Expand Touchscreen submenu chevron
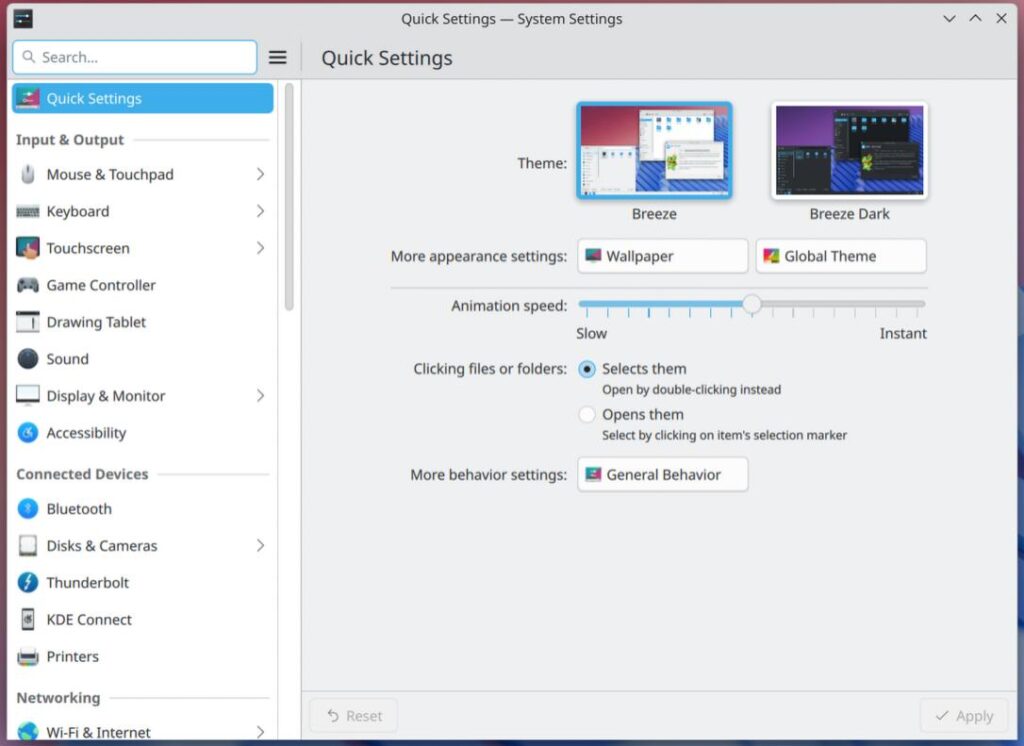 (x=260, y=248)
